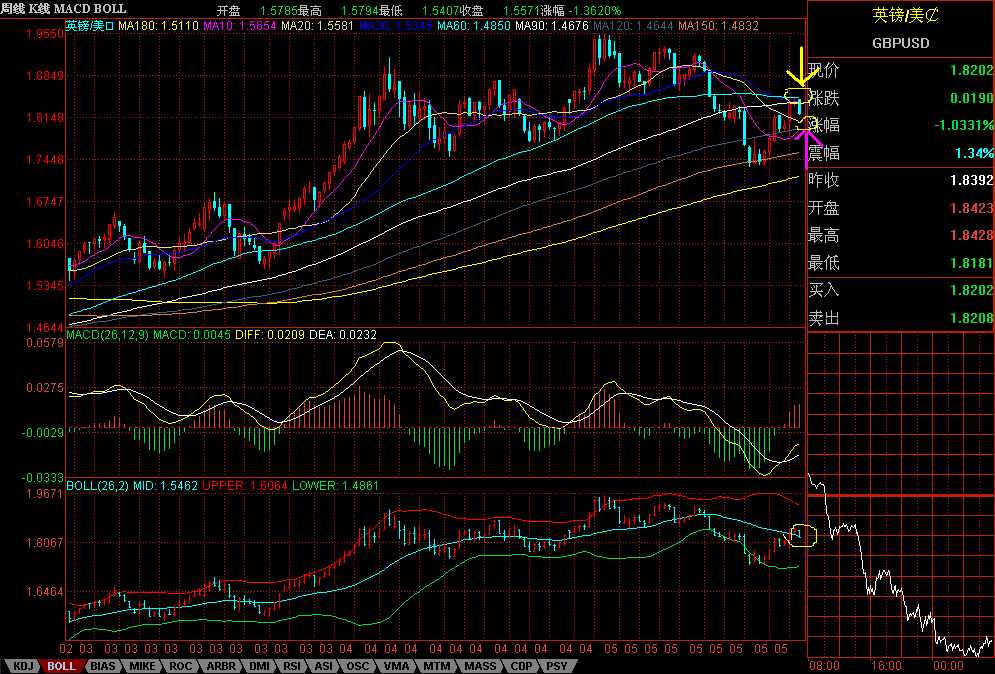Click the GBPUSD symbol label
The height and width of the screenshot is (674, 995).
click(x=900, y=43)
